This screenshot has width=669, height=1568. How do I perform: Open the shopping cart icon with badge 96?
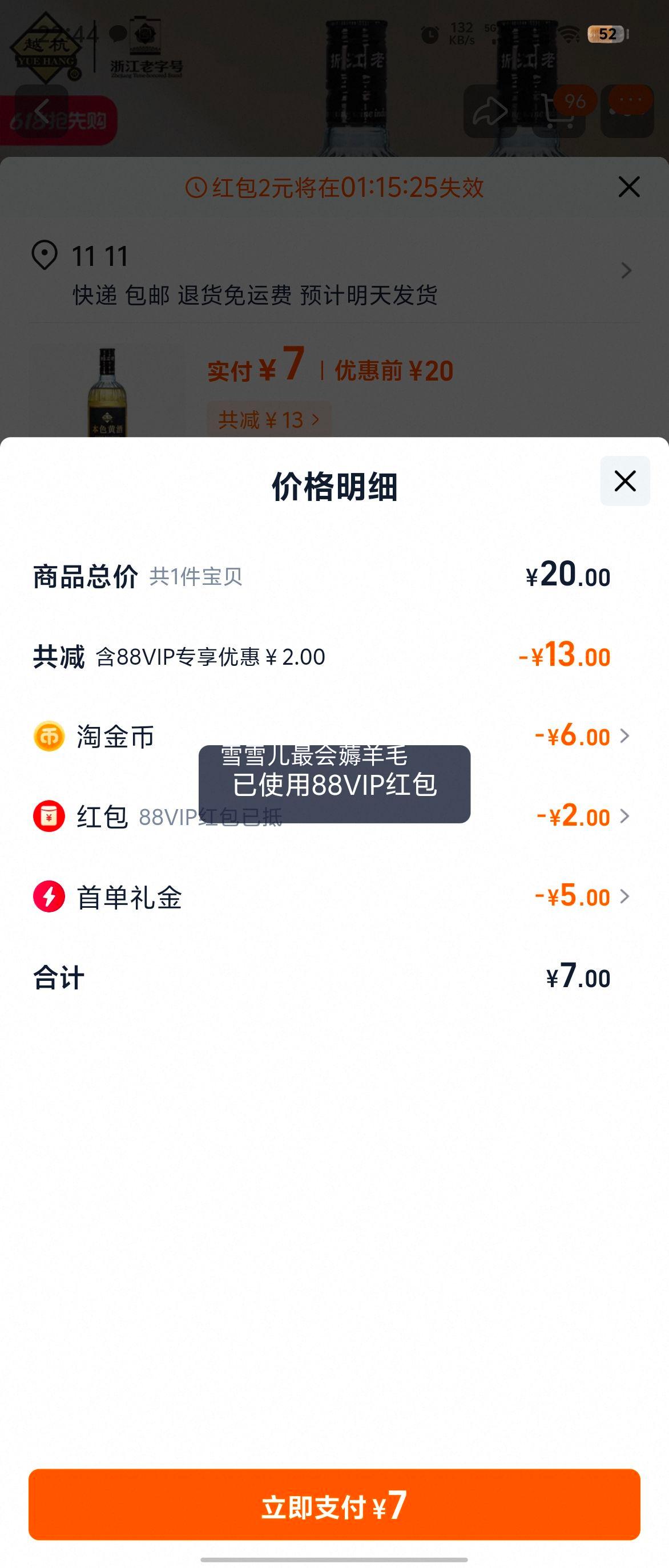point(559,111)
